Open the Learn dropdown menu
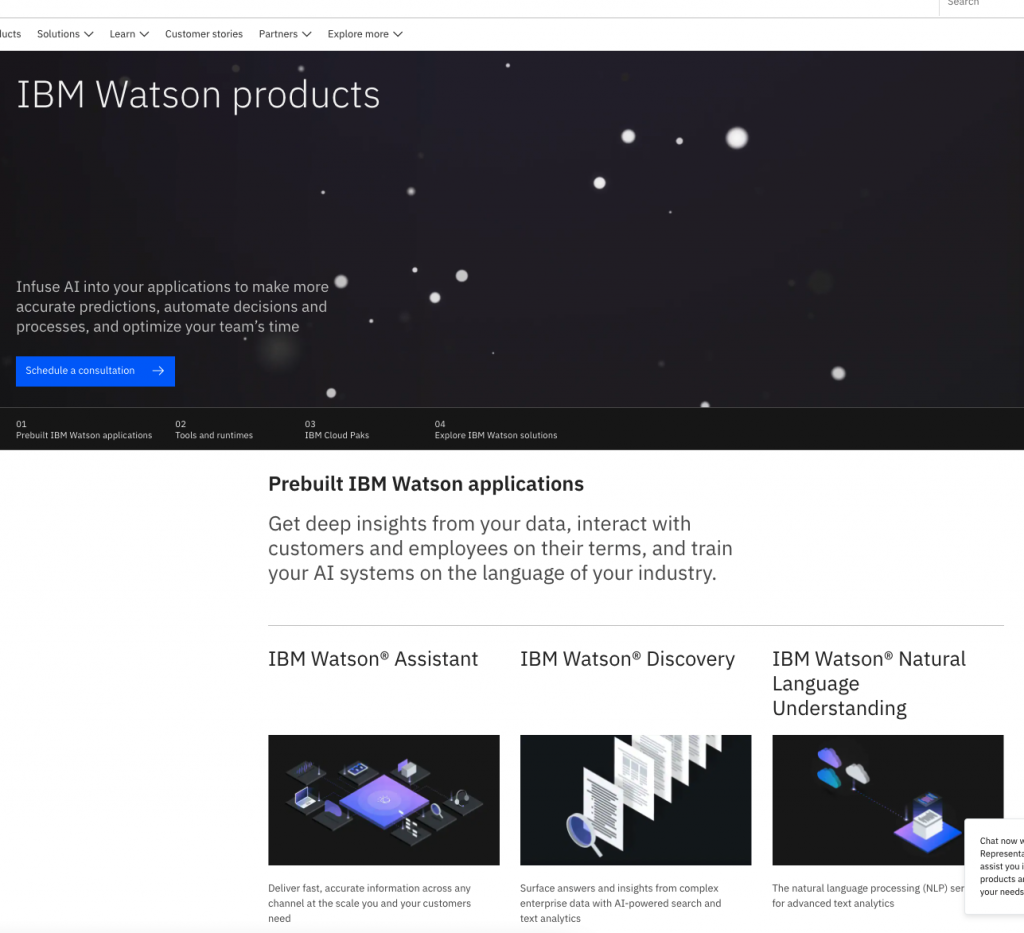Image resolution: width=1024 pixels, height=933 pixels. coord(129,34)
